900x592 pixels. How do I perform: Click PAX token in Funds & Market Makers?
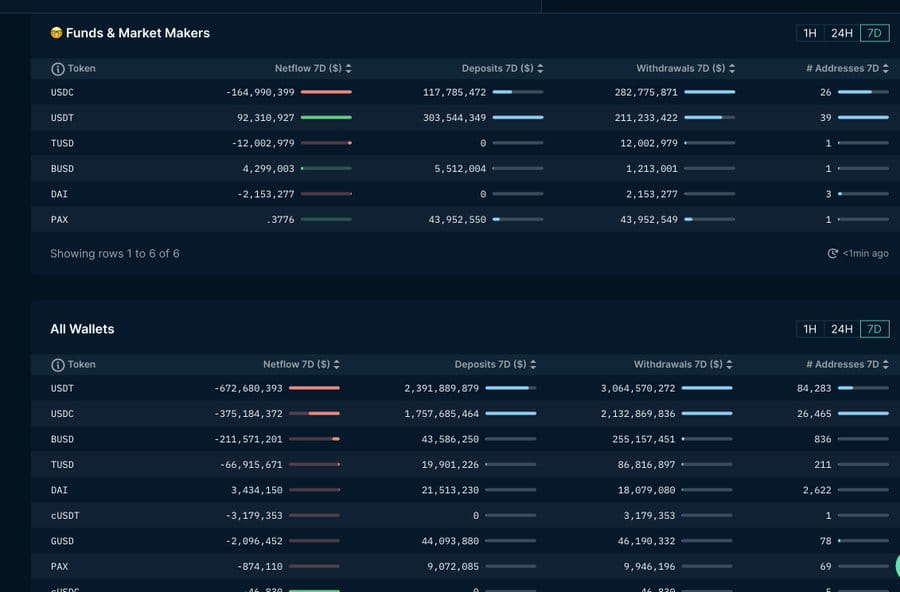click(59, 219)
